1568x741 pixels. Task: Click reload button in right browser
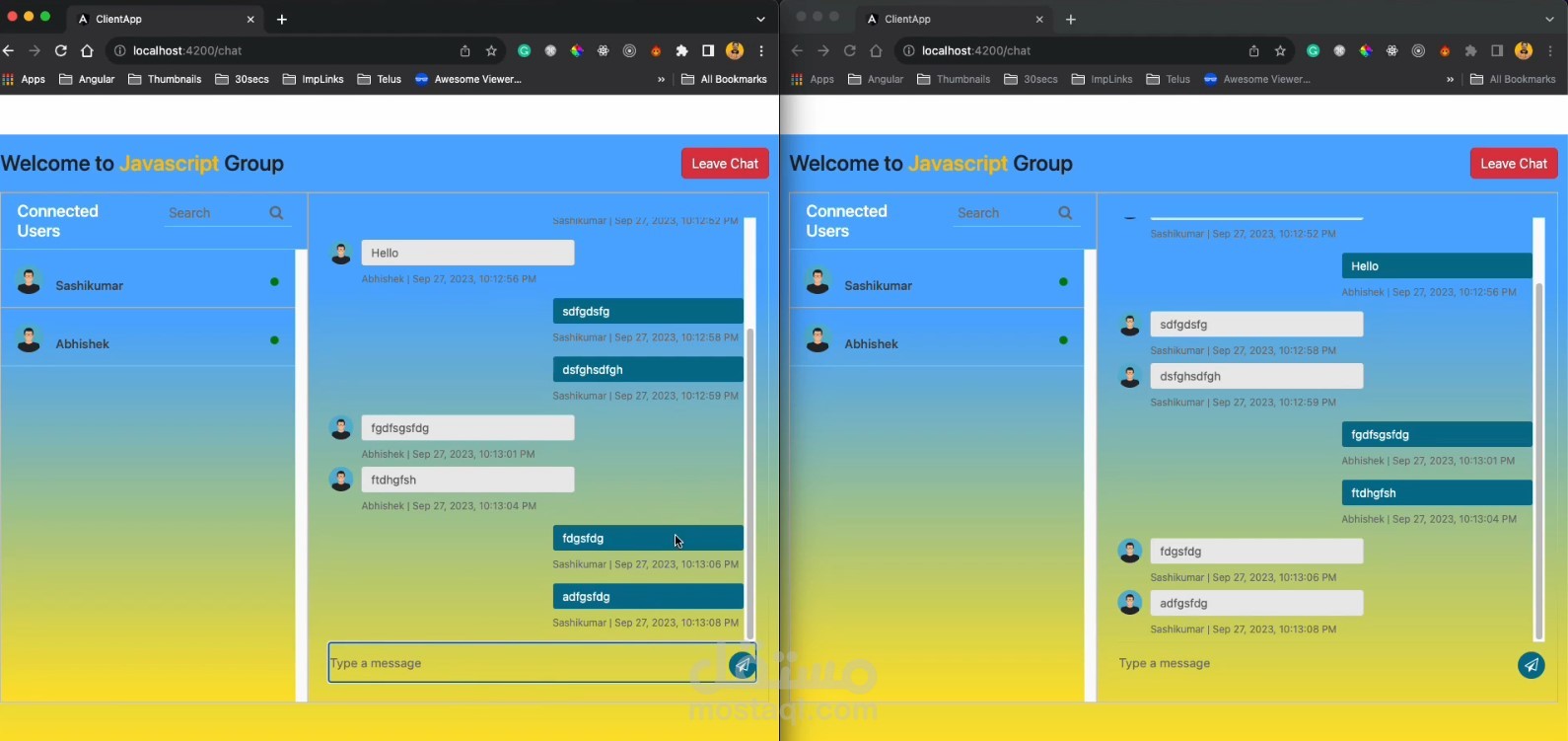(850, 50)
